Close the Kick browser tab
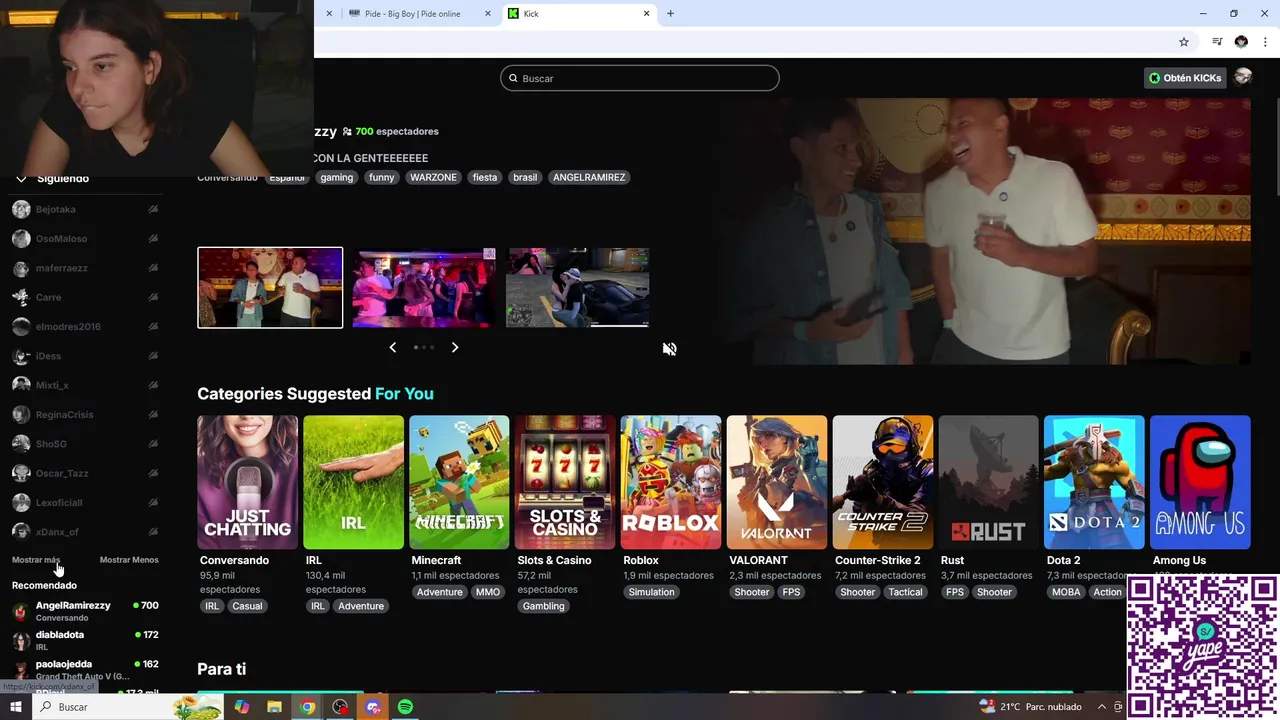 [647, 14]
